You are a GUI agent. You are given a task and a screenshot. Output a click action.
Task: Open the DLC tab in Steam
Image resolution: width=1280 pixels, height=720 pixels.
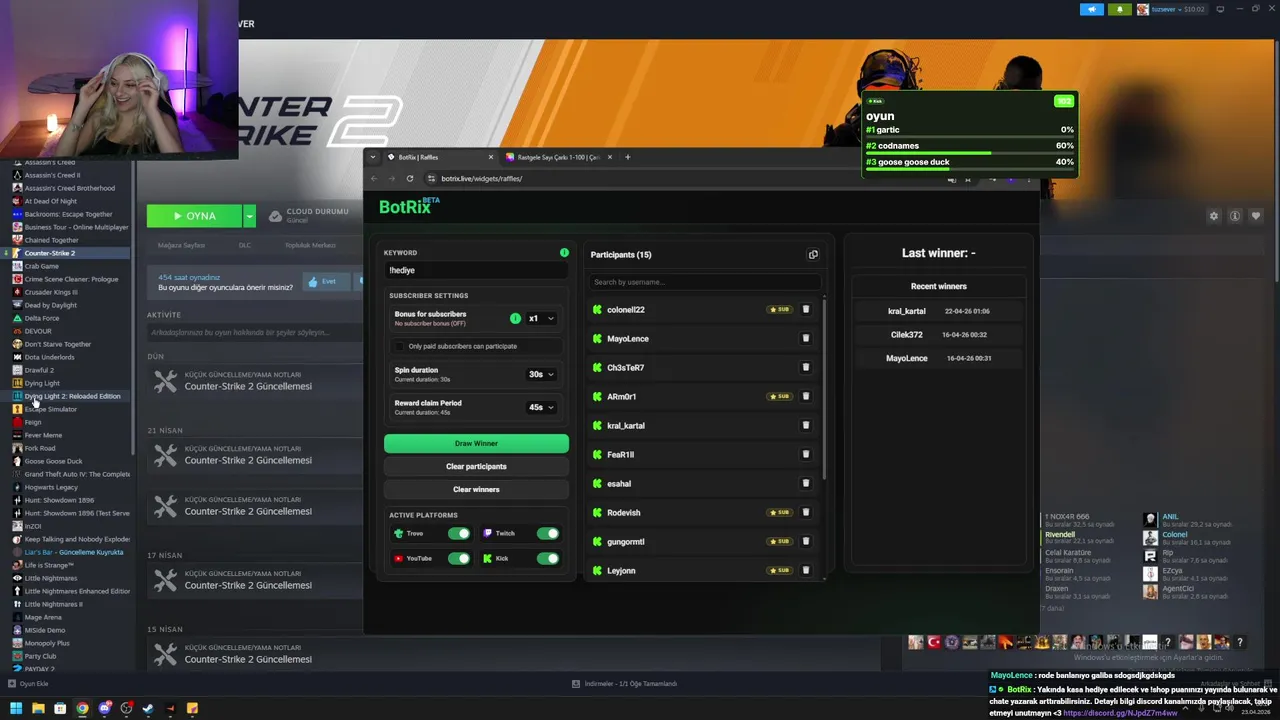[245, 245]
